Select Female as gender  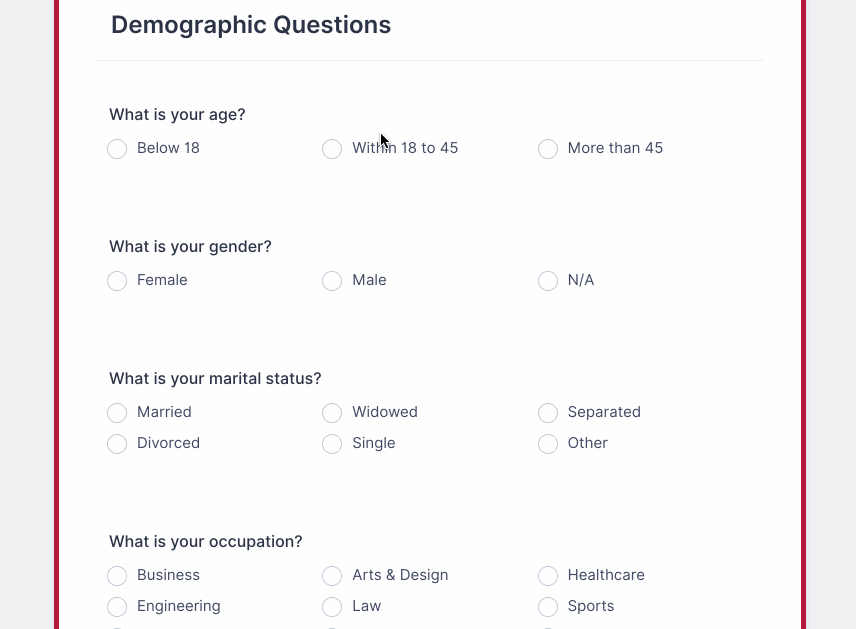pyautogui.click(x=117, y=281)
